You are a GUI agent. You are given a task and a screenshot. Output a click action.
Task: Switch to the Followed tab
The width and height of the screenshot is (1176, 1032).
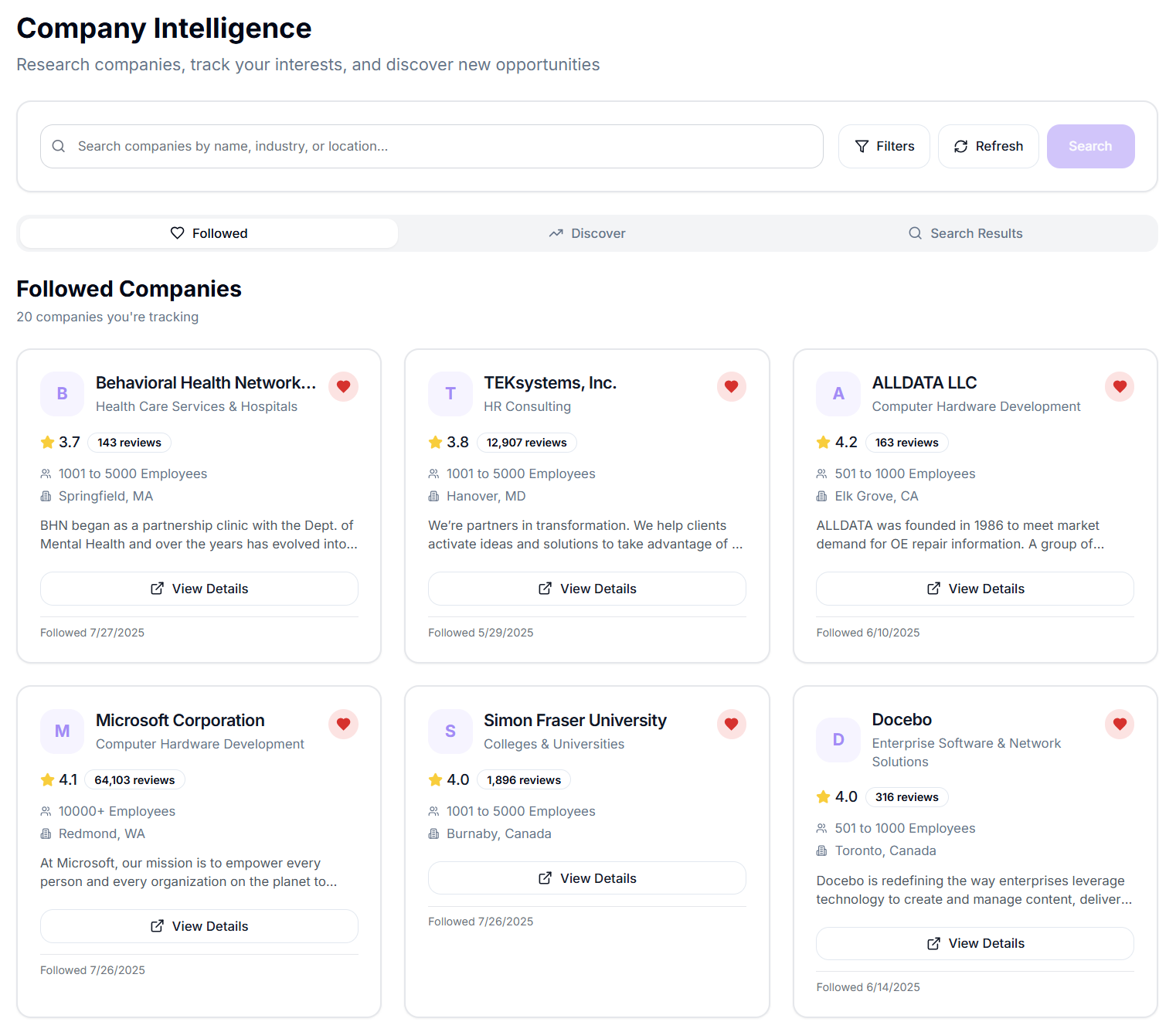[209, 233]
